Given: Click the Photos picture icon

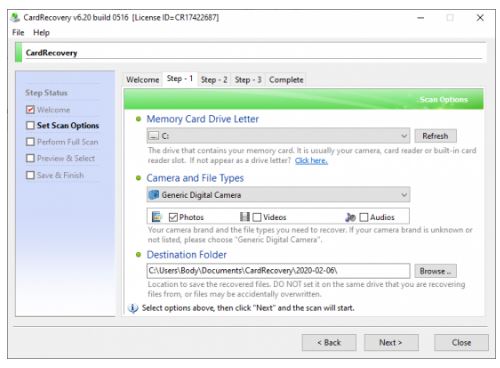Looking at the screenshot, I should coord(156,217).
